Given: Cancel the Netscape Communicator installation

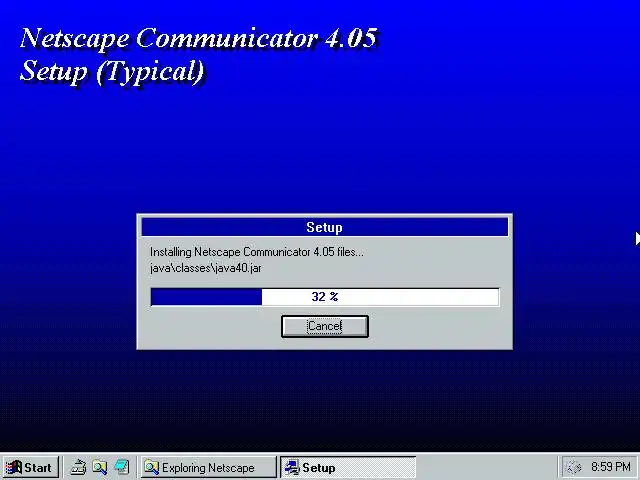Looking at the screenshot, I should 324,326.
